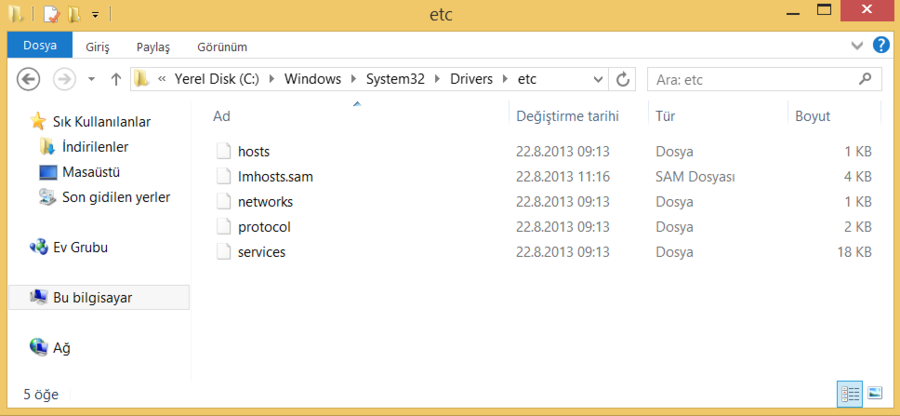Click the Ara: etc search field
This screenshot has width=900, height=416.
click(750, 78)
